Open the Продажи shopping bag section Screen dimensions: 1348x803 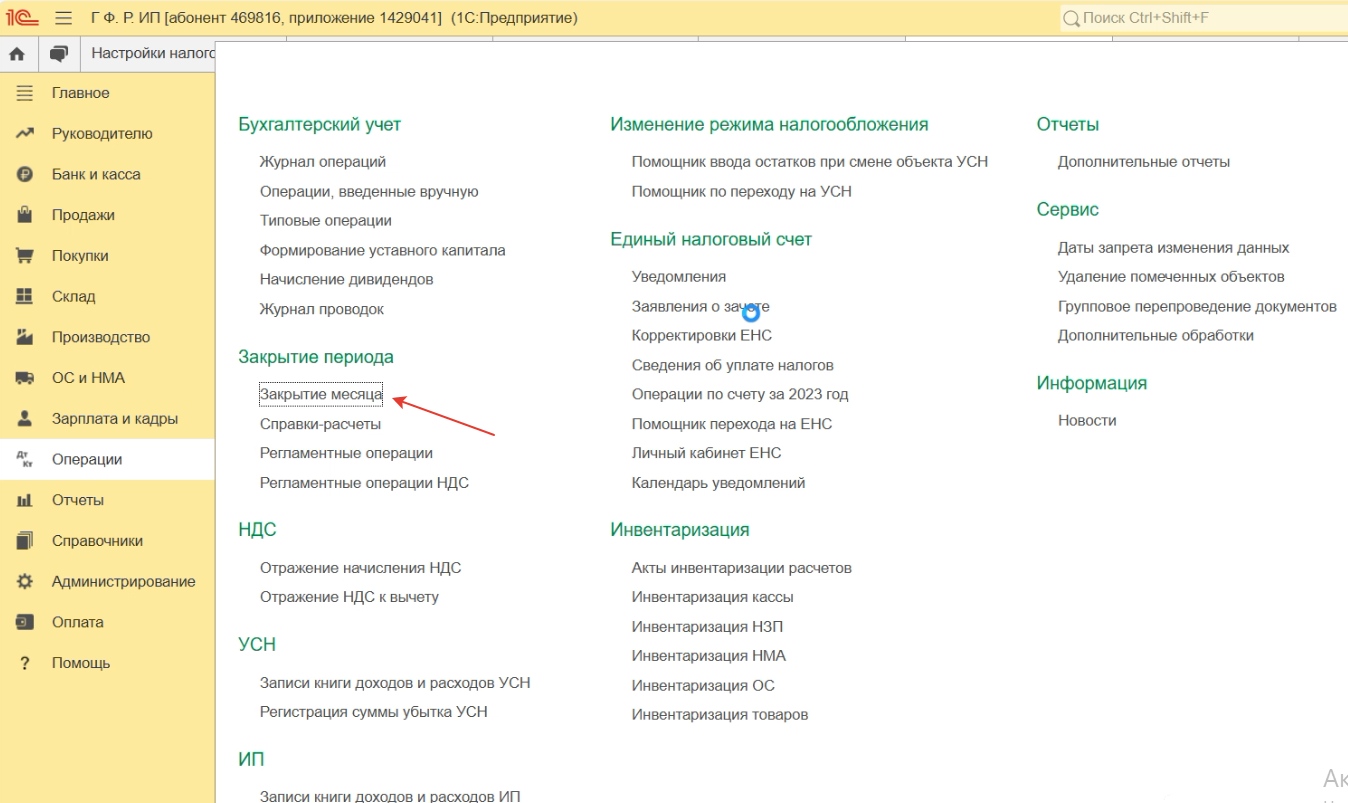coord(83,215)
